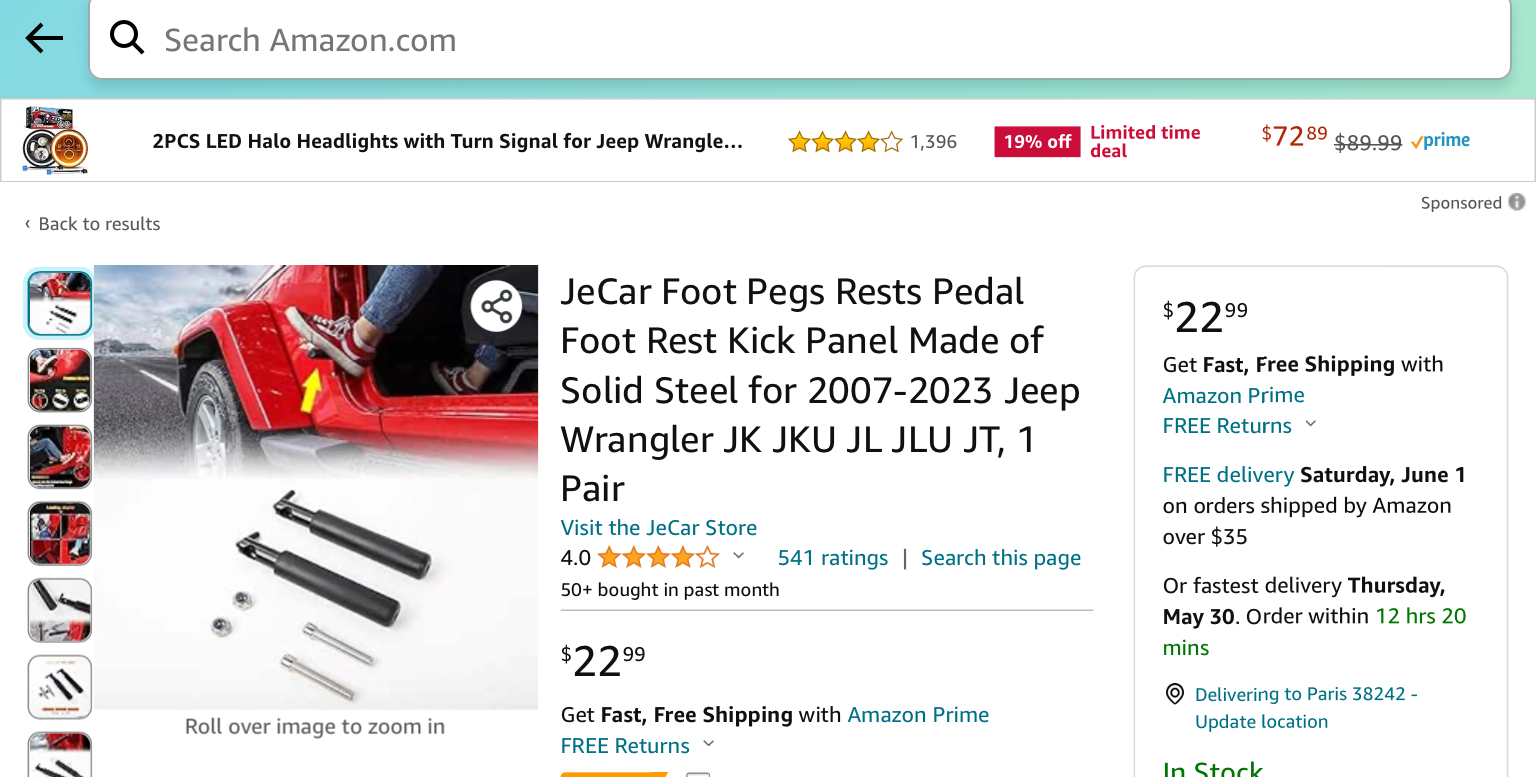Click the ad's star rating icons

(x=844, y=142)
